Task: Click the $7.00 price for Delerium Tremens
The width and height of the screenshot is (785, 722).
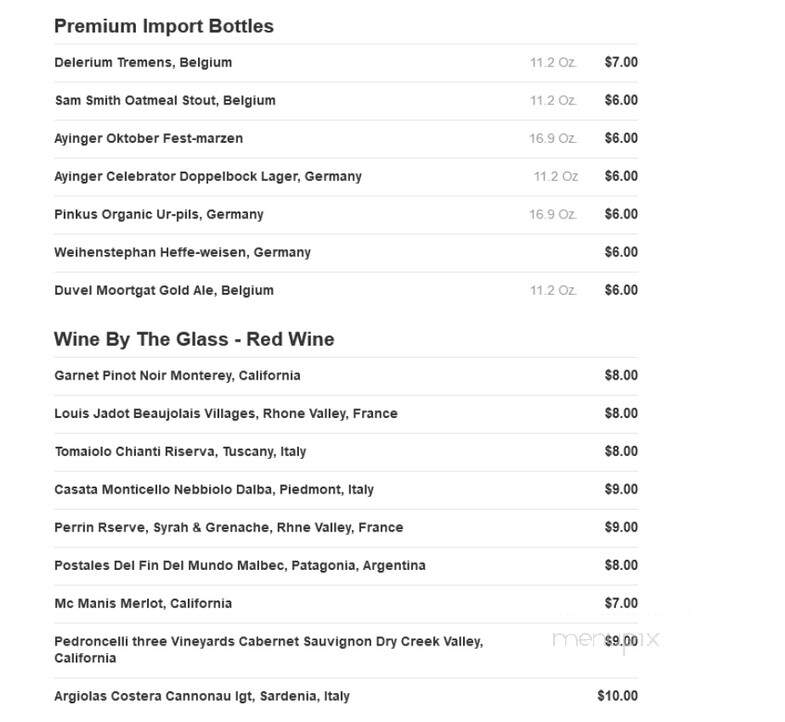Action: [x=621, y=62]
